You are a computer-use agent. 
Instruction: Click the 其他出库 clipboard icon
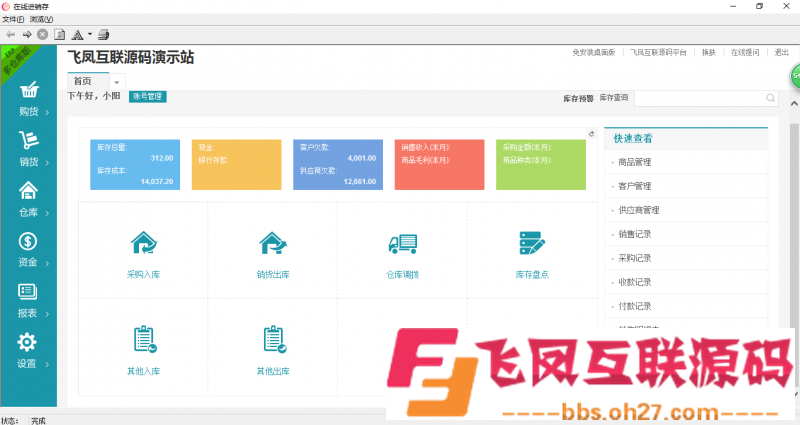point(274,339)
